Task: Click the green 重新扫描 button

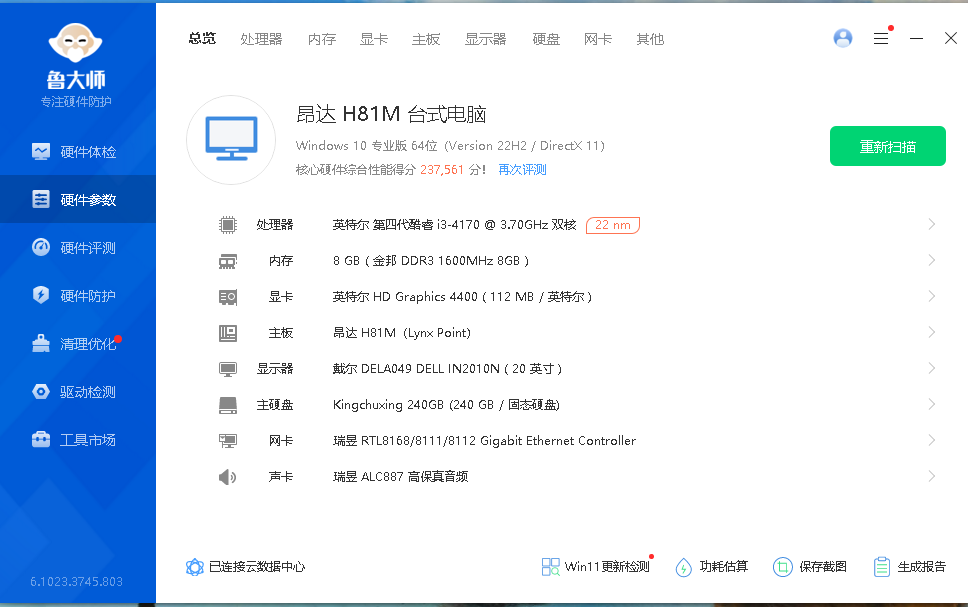Action: (887, 146)
